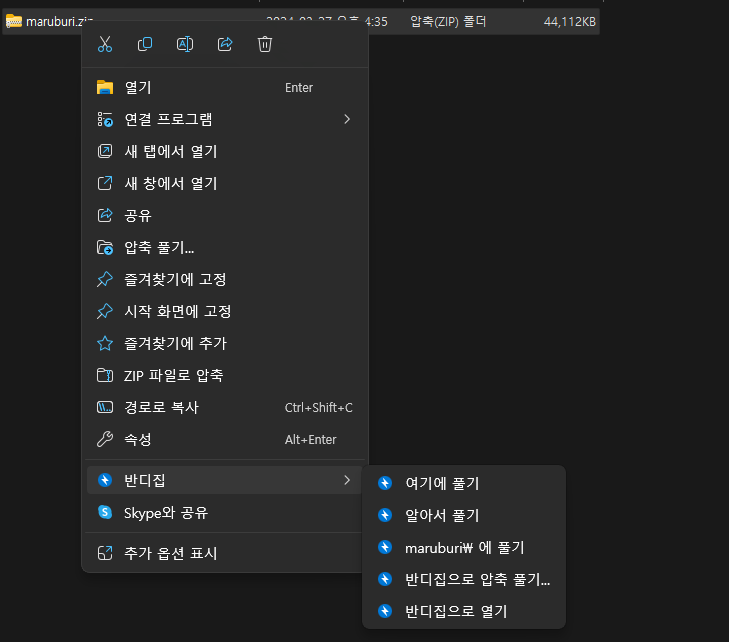Select 압축 풀기... entry
The width and height of the screenshot is (729, 642).
[225, 247]
